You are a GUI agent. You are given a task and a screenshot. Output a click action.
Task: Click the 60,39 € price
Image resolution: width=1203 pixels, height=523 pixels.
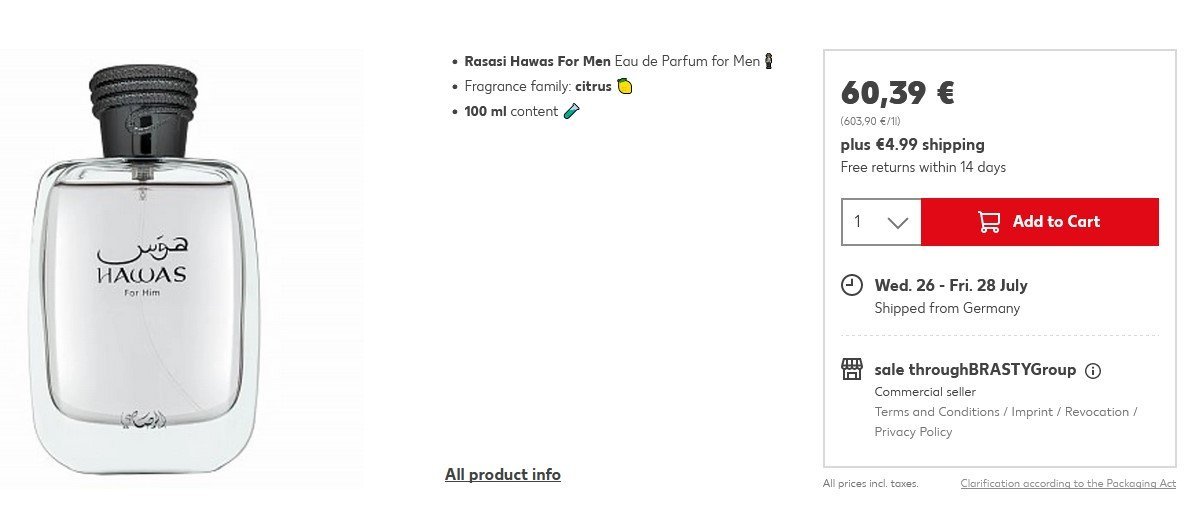click(897, 92)
